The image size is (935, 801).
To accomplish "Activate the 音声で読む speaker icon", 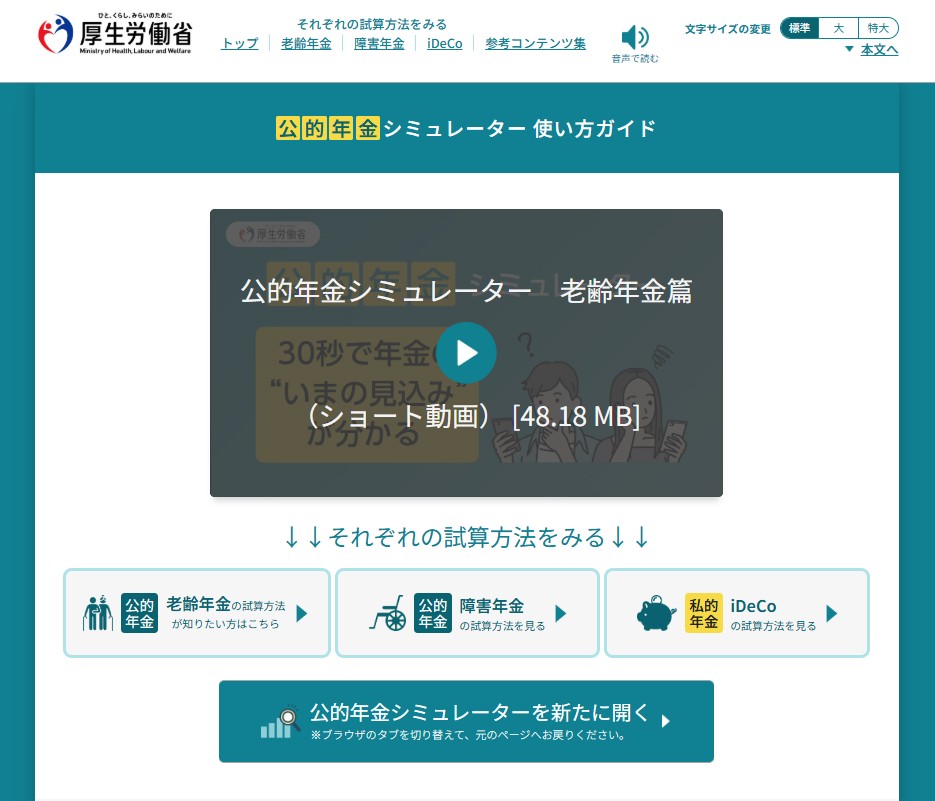I will (x=634, y=37).
